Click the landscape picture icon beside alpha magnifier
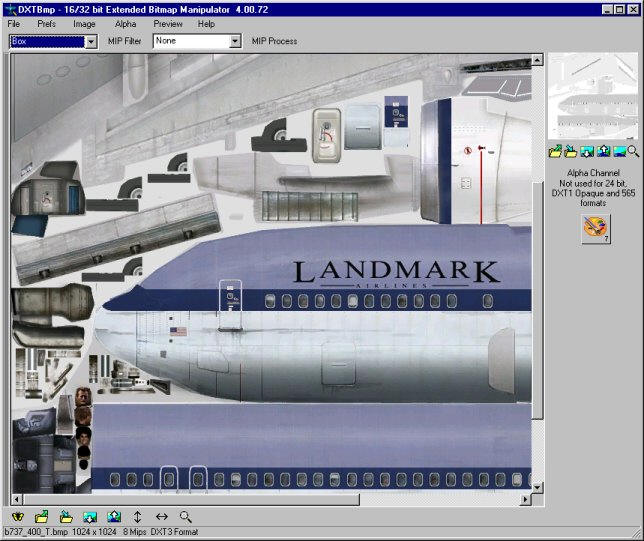Viewport: 644px width, 541px height. (619, 151)
